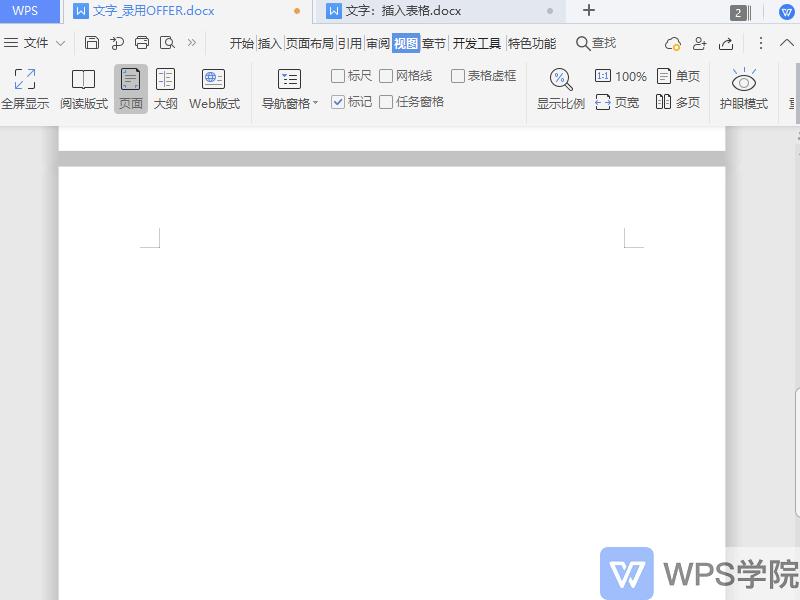
Task: Select the 页面 page view
Action: click(x=131, y=89)
